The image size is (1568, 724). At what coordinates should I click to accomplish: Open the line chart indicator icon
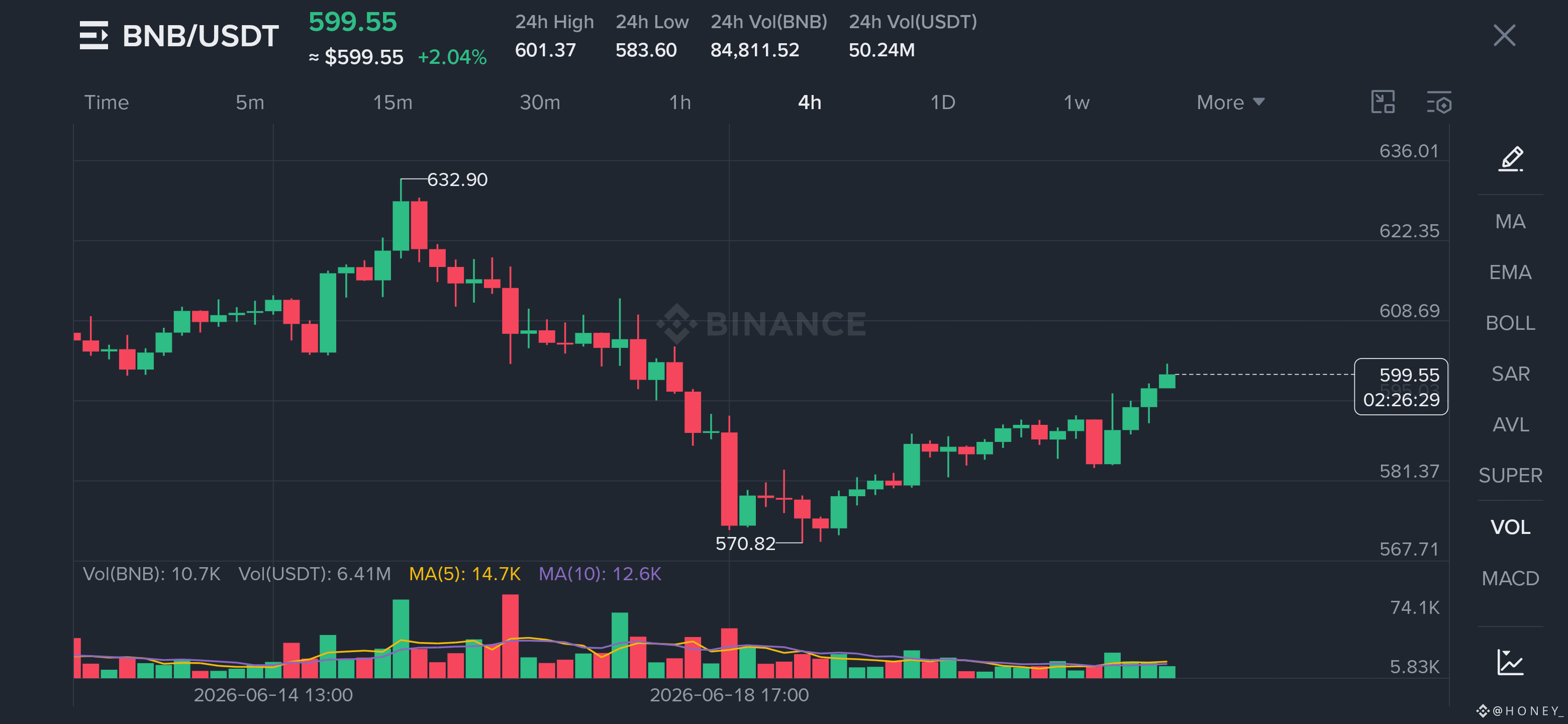[x=1510, y=662]
